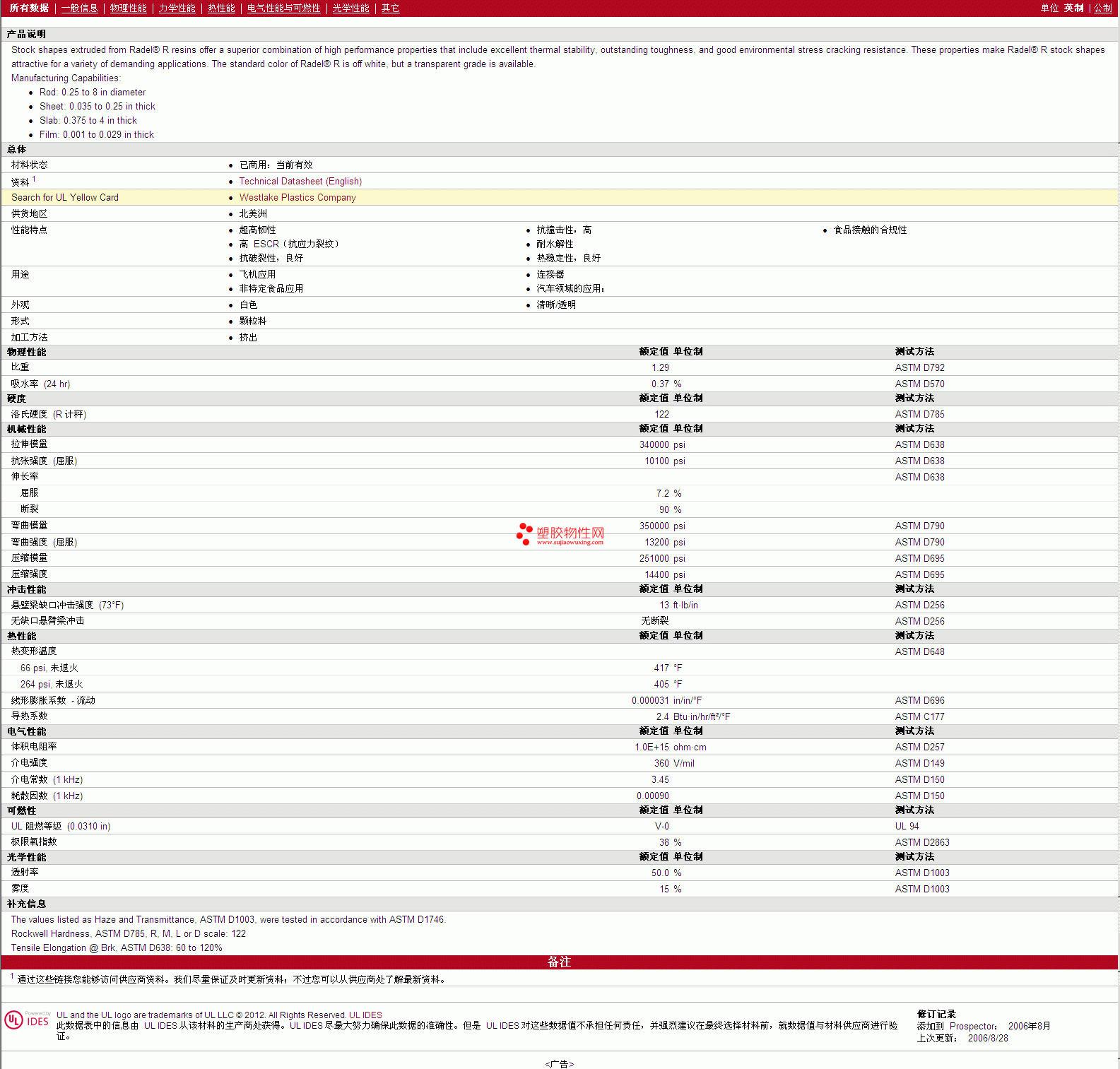Open the 一般信息 section tab
Image resolution: width=1120 pixels, height=1069 pixels.
[x=79, y=8]
